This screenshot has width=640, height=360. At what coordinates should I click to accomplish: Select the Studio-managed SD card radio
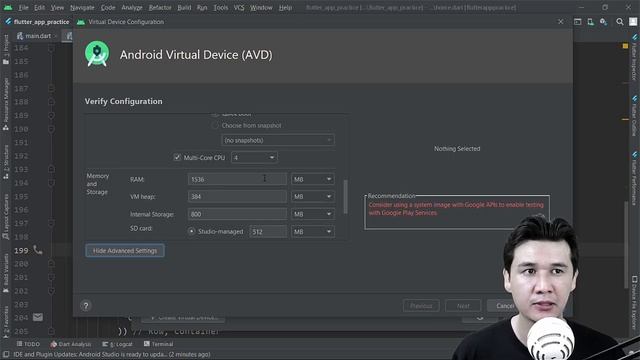coord(191,231)
